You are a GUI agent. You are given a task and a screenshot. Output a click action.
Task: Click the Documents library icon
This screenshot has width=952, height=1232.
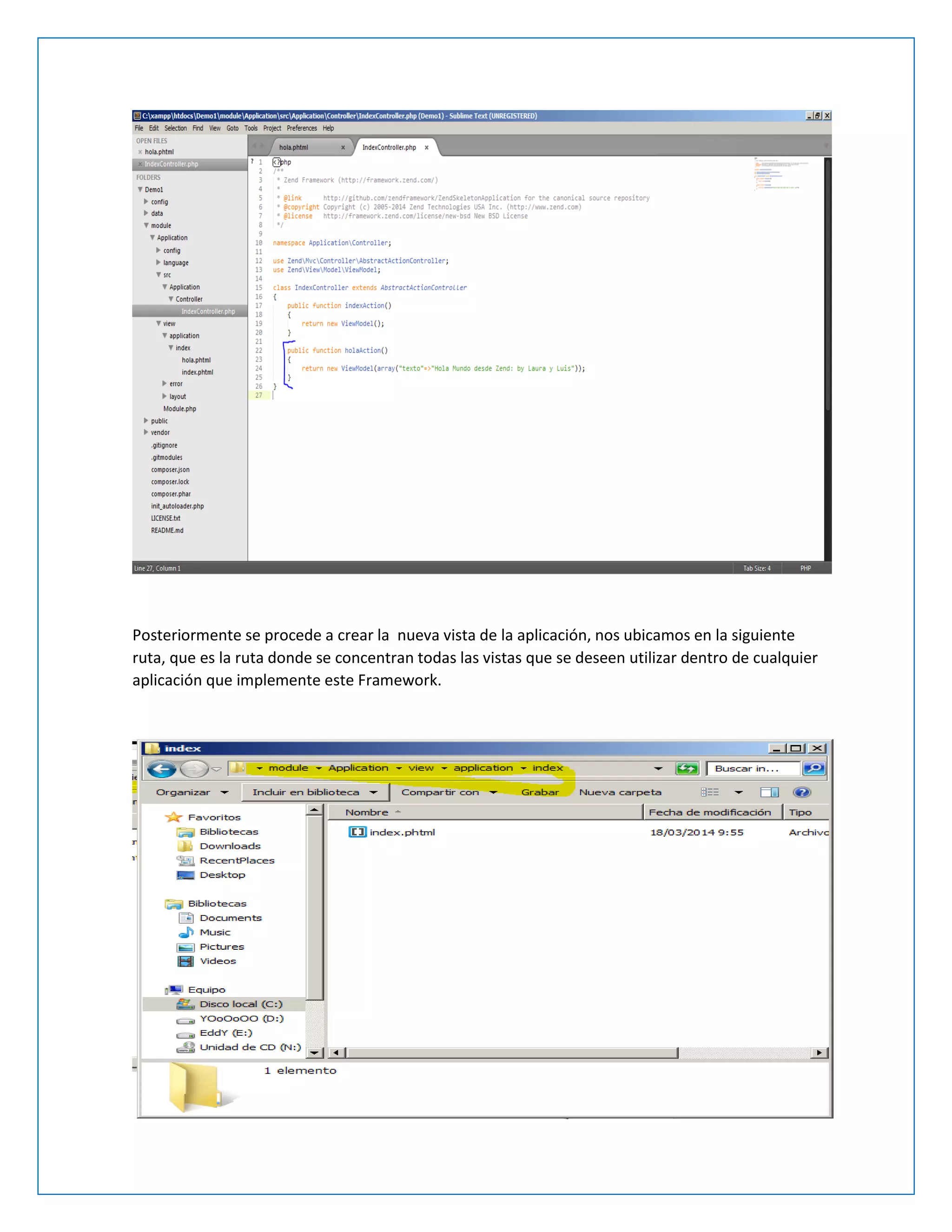186,918
